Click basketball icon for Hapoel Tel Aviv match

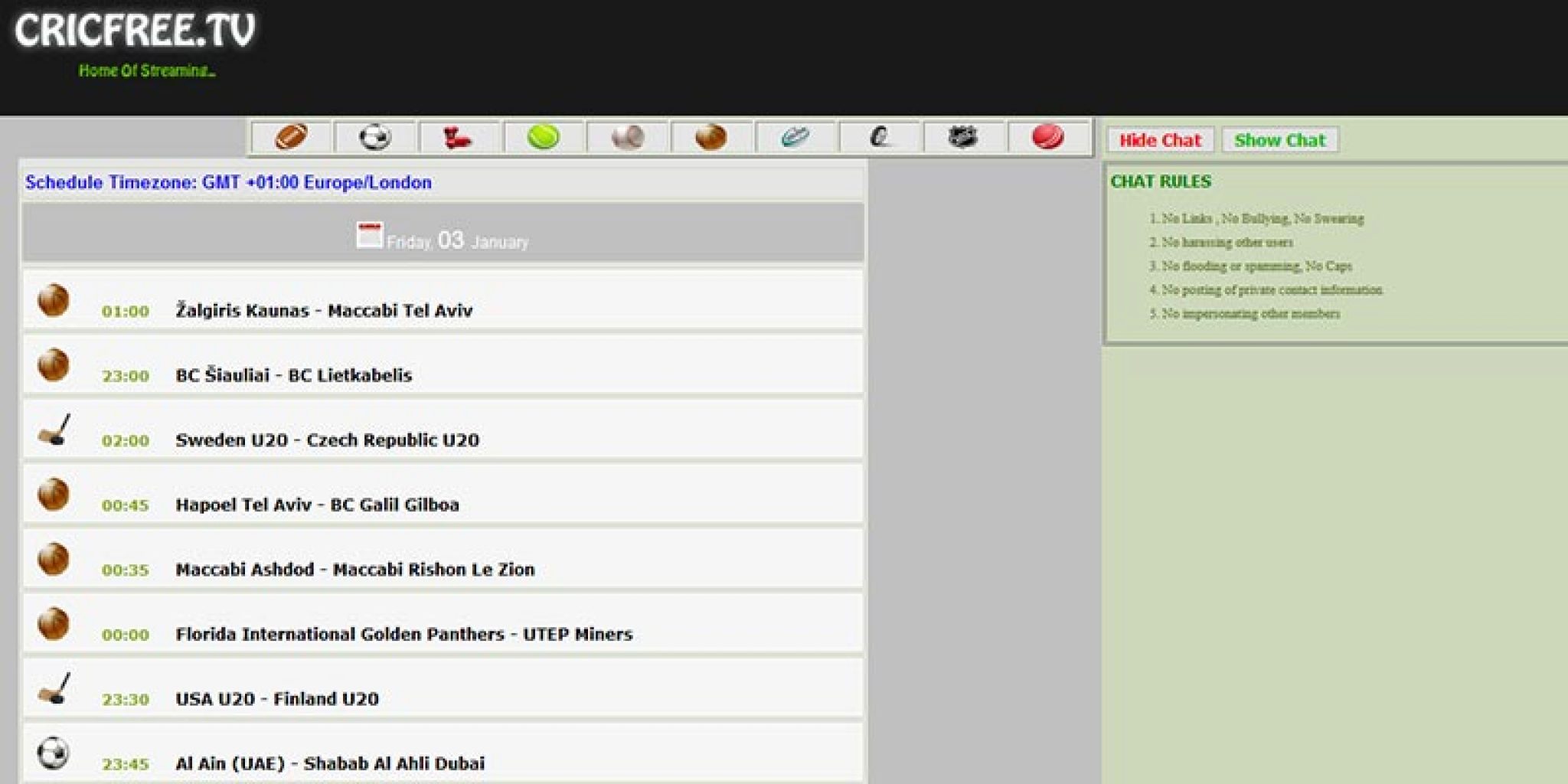(54, 495)
